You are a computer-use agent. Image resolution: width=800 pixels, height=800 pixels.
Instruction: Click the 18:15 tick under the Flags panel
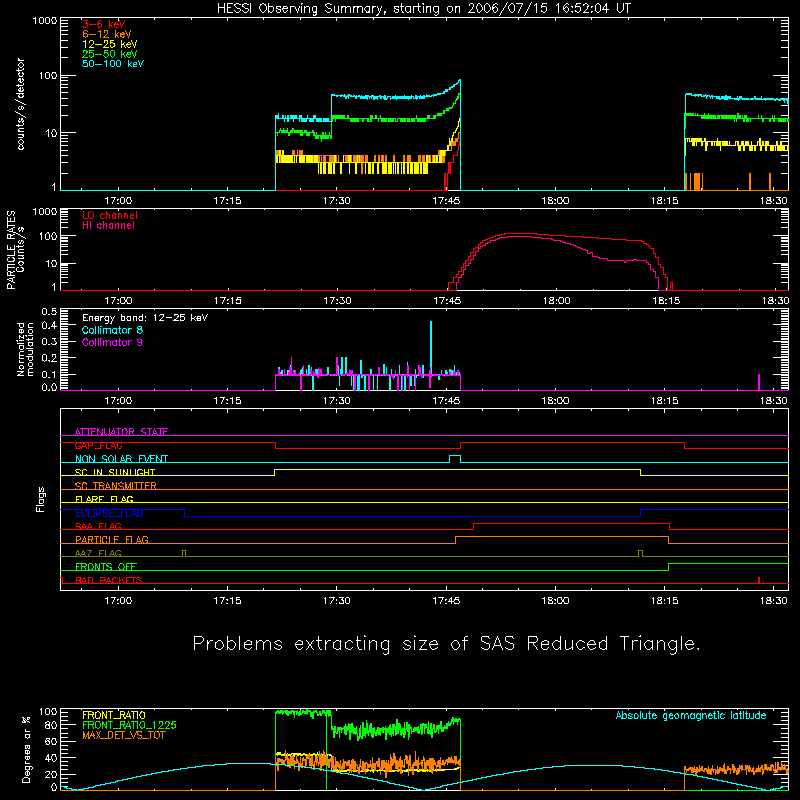coord(665,601)
